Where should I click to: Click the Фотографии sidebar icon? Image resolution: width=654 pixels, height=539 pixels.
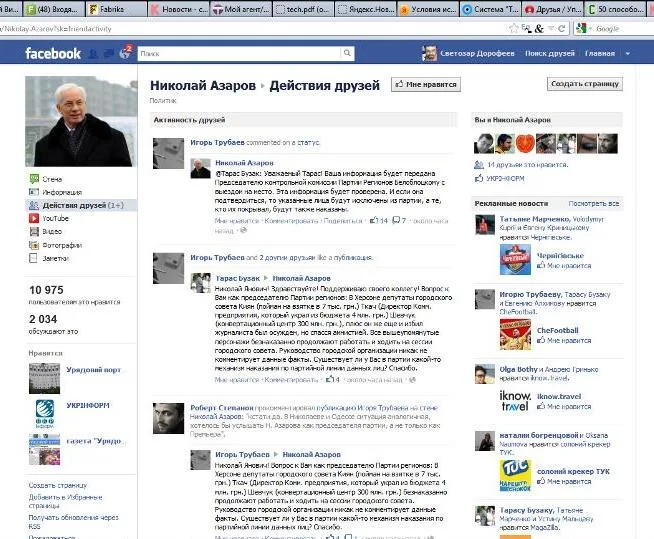point(34,245)
